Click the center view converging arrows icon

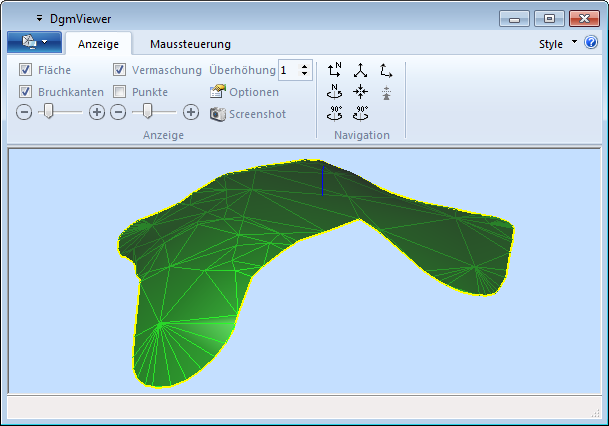(x=361, y=91)
